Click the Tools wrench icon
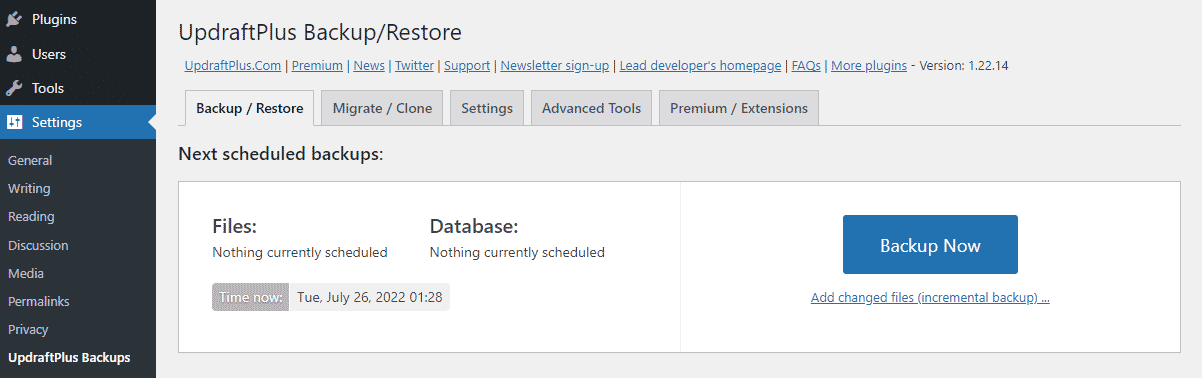The height and width of the screenshot is (378, 1202). pyautogui.click(x=15, y=88)
